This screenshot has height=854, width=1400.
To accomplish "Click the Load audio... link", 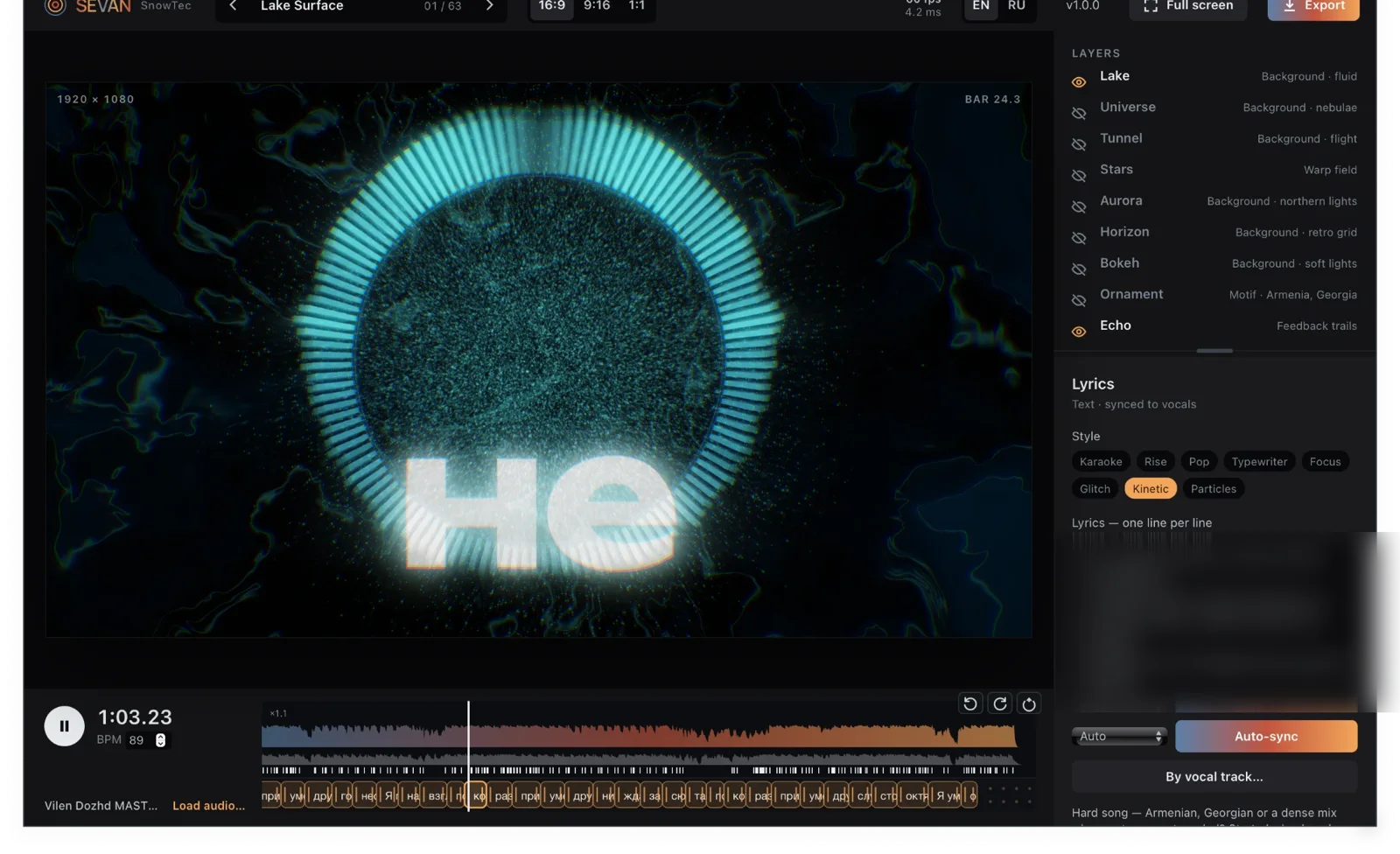I will coord(208,806).
